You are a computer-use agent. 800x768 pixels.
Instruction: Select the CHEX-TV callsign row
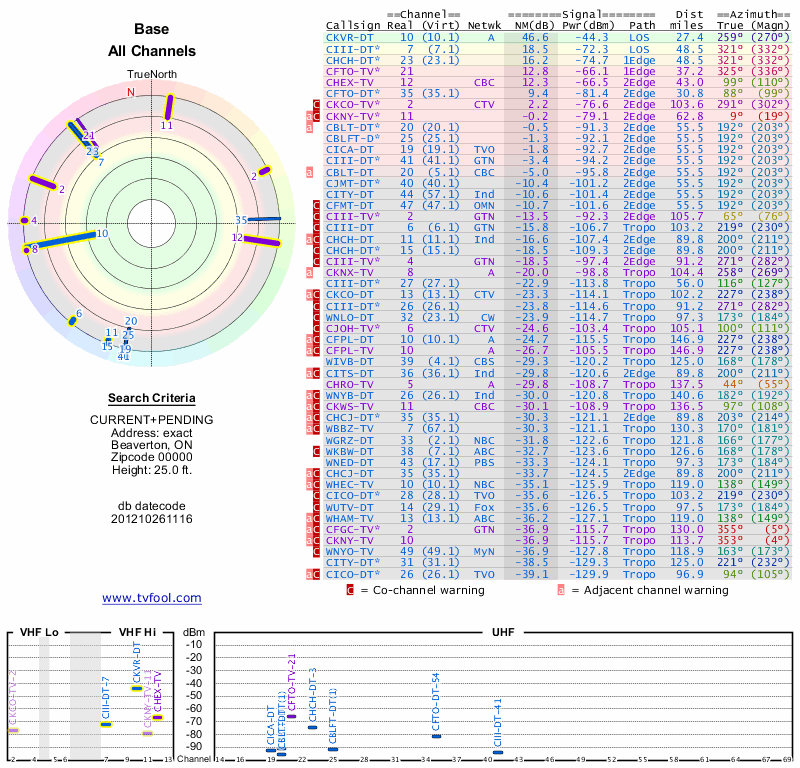[350, 82]
